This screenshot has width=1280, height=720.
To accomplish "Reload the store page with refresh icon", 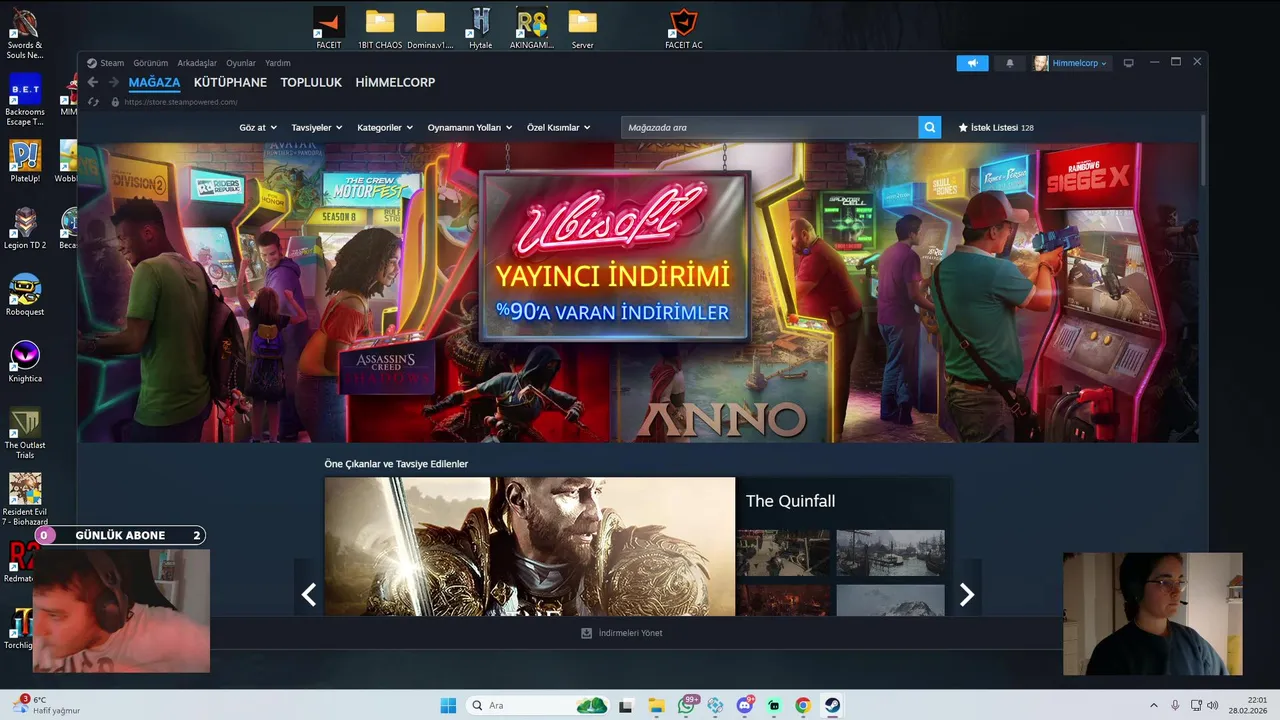I will [x=93, y=102].
